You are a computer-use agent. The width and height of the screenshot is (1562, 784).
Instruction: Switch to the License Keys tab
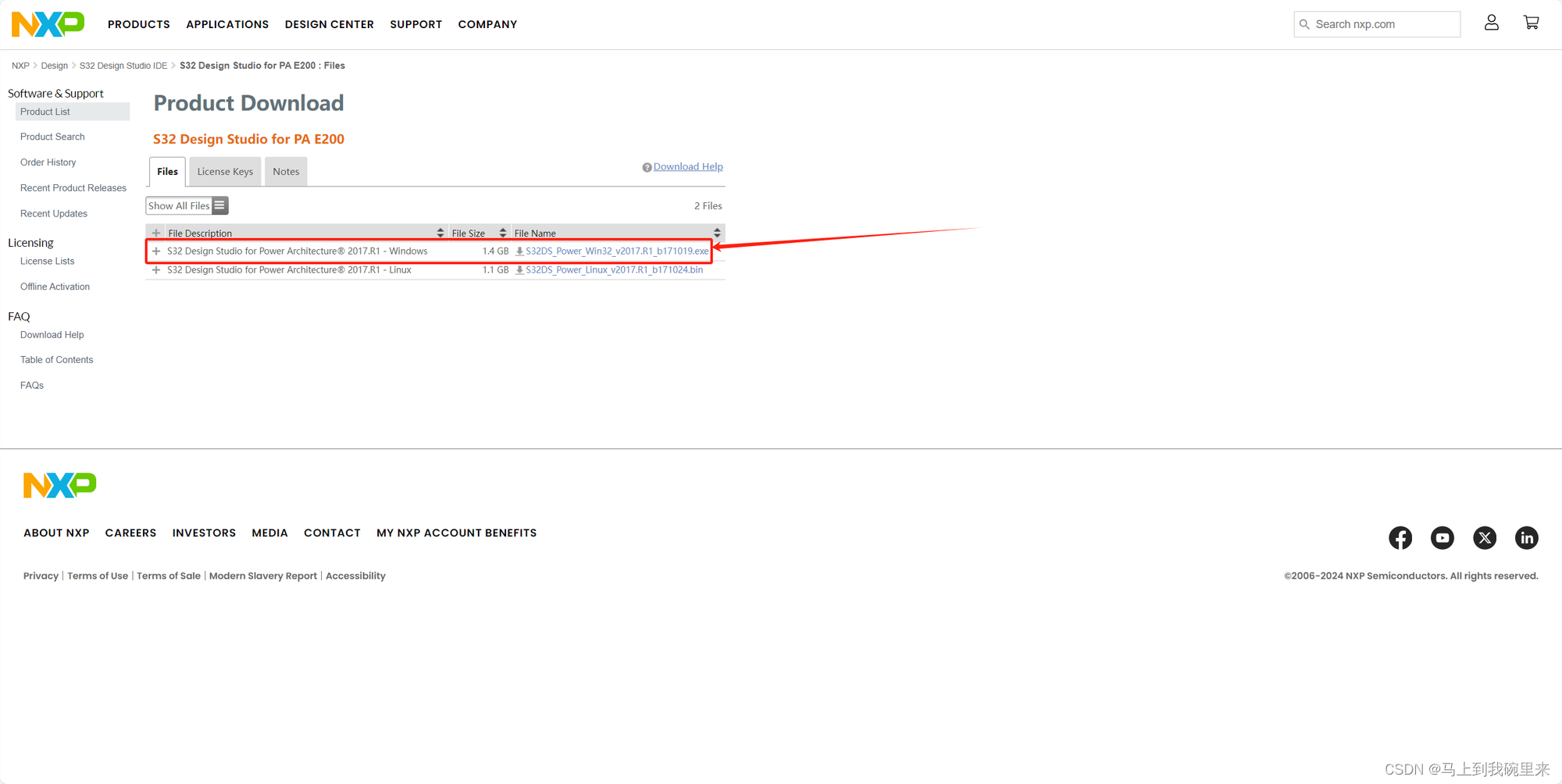click(225, 172)
